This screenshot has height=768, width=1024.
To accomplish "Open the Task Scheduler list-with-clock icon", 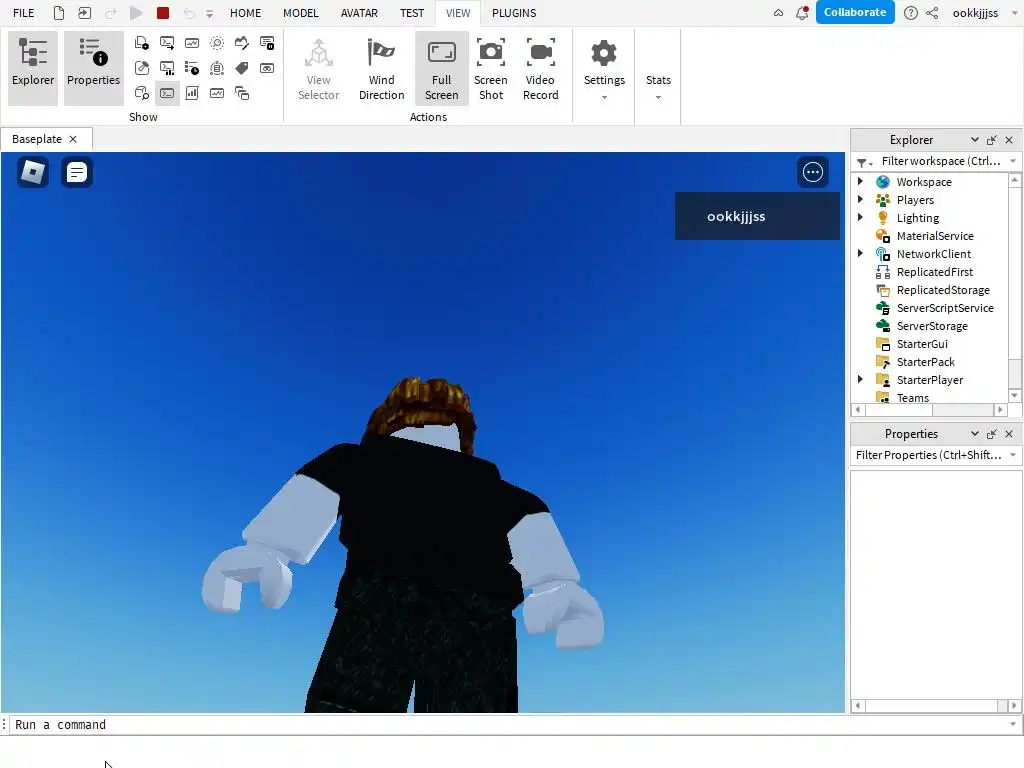I will pos(192,68).
